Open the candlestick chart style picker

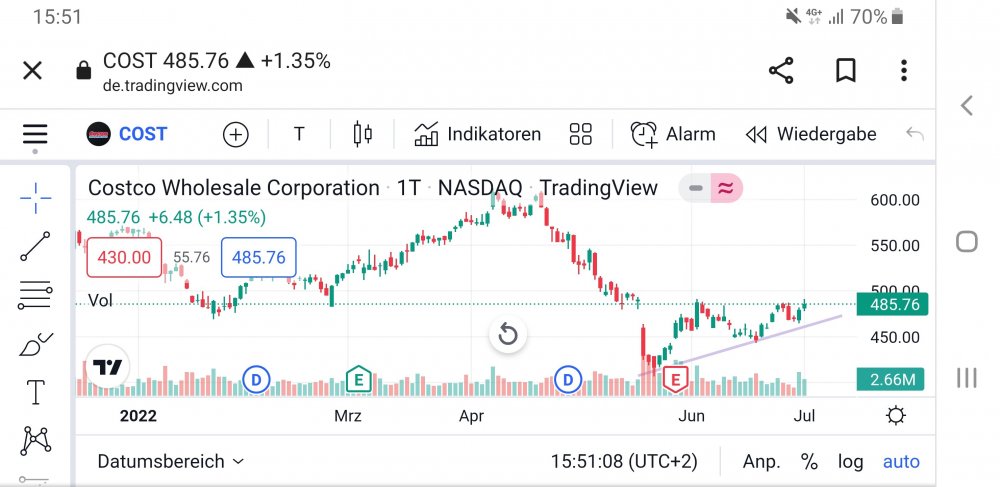(x=362, y=134)
